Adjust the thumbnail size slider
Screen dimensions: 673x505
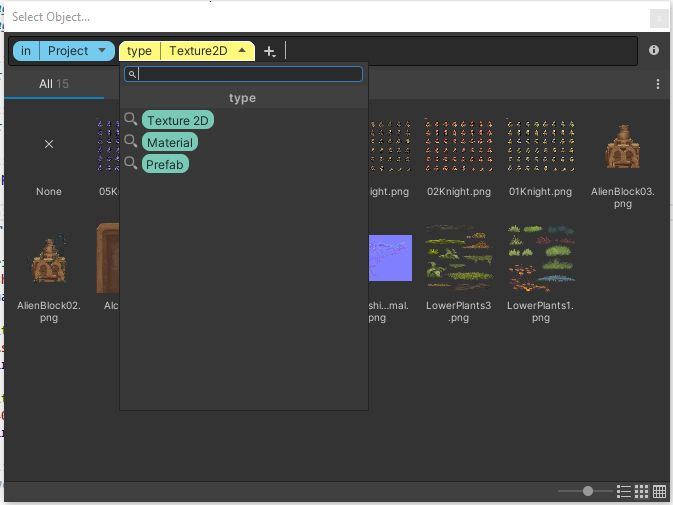tap(587, 491)
